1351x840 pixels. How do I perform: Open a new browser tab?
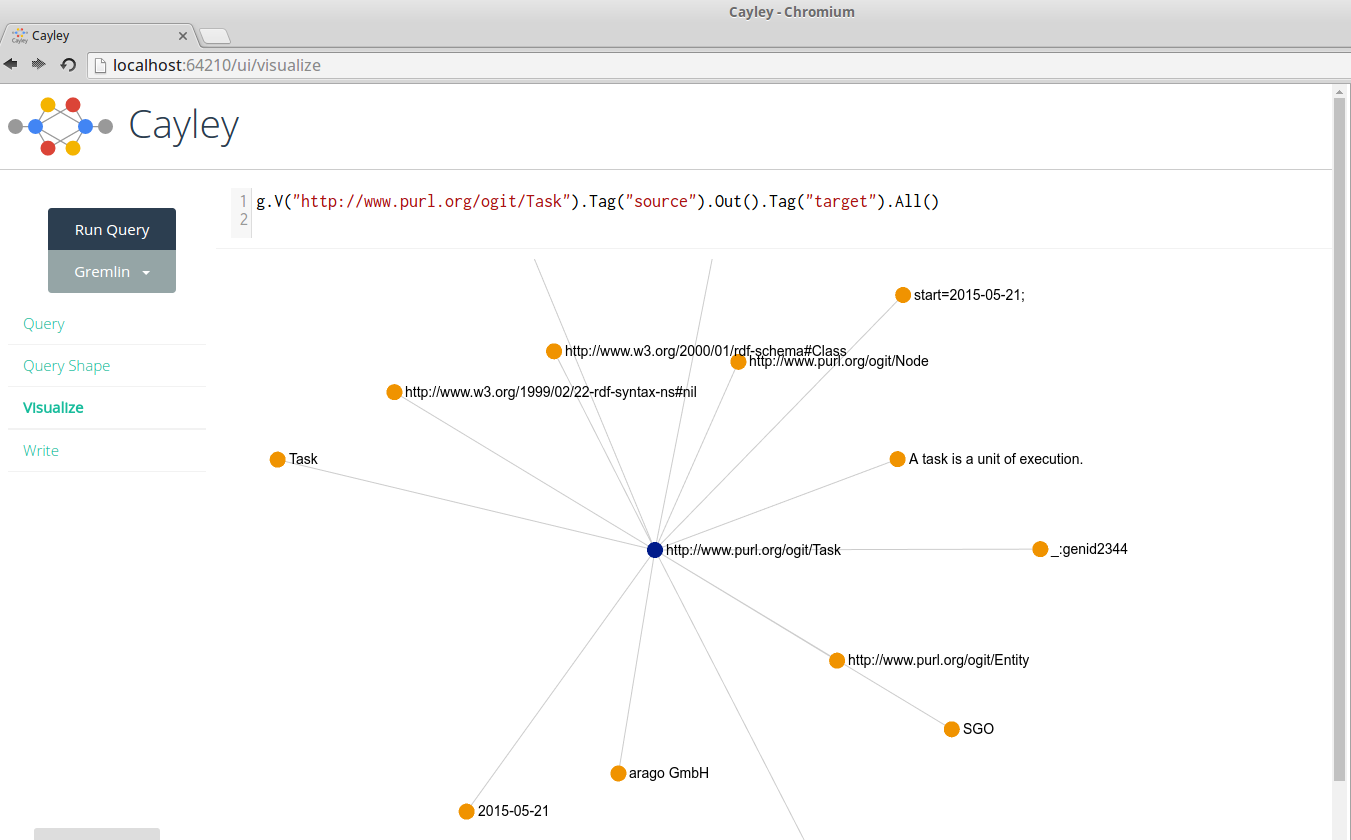(x=215, y=37)
